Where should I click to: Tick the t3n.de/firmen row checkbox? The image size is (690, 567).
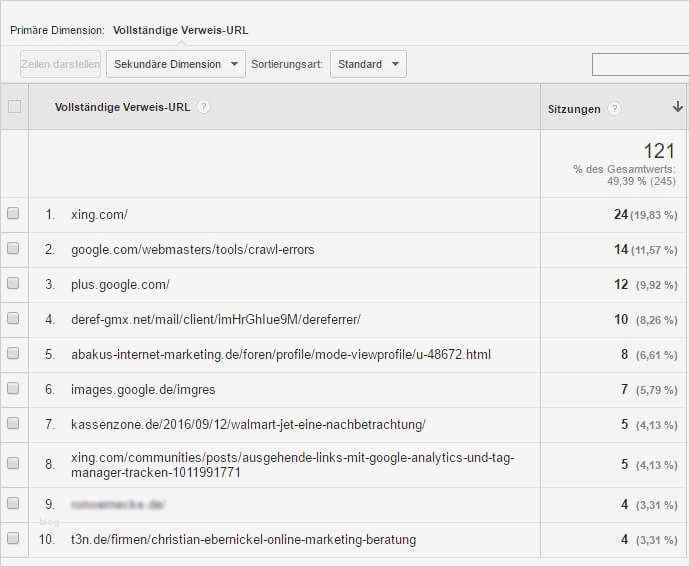tap(13, 538)
